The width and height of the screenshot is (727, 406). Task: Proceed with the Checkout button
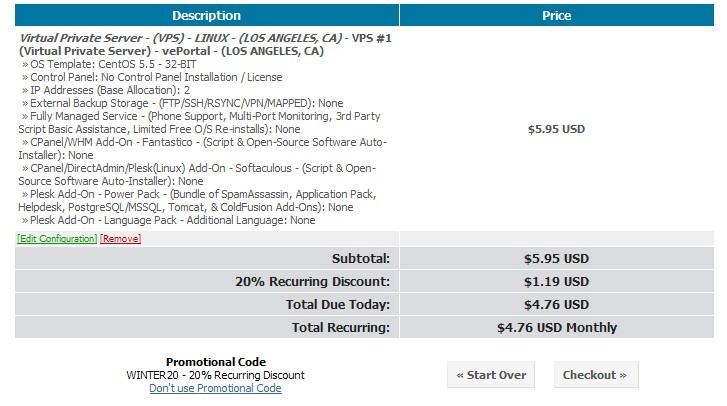point(596,375)
